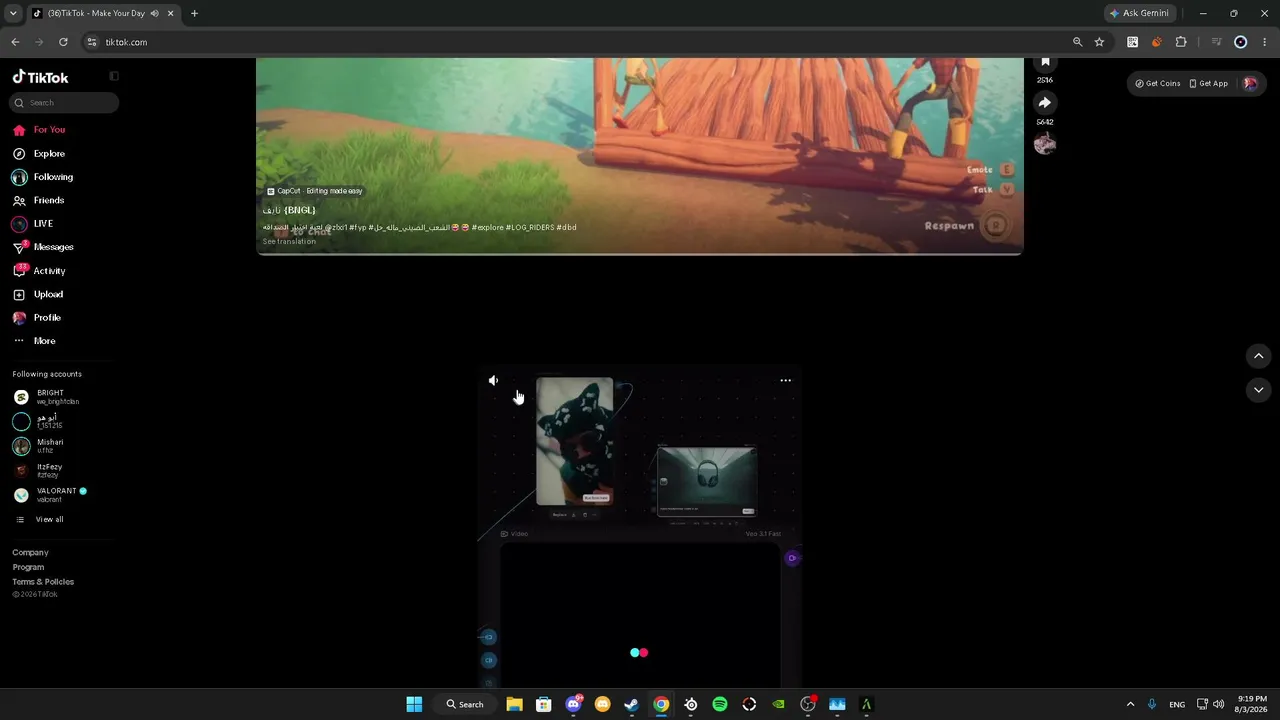
Task: Open the Friends page
Action: pos(39,201)
